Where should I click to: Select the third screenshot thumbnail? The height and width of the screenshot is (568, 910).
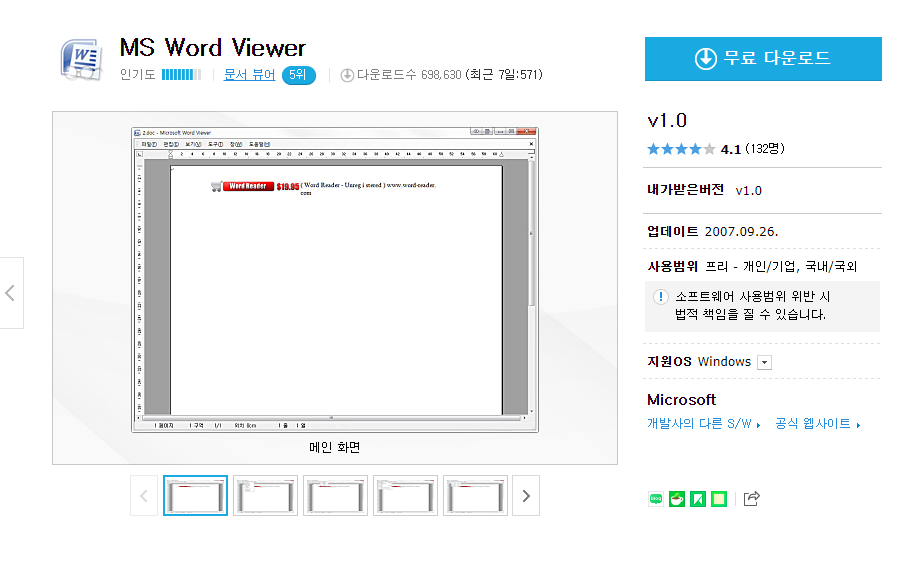point(335,495)
